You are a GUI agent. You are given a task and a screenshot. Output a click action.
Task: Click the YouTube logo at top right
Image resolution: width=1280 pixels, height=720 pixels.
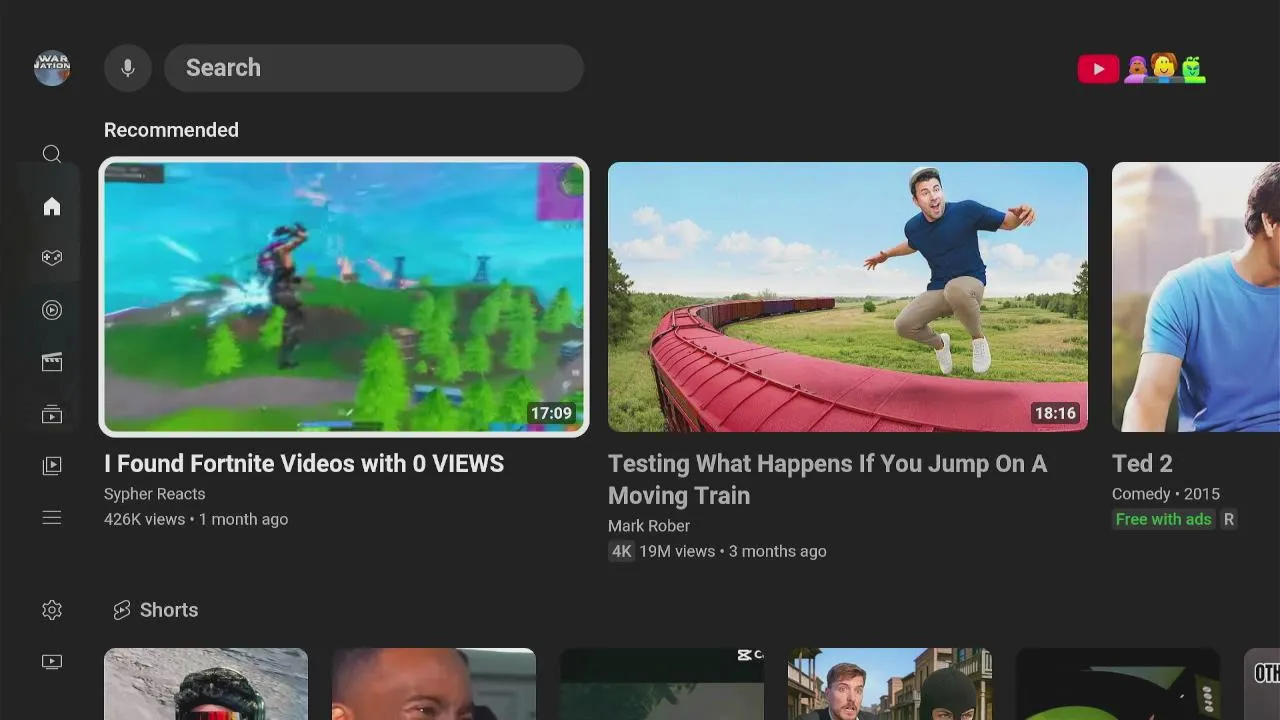pos(1098,68)
